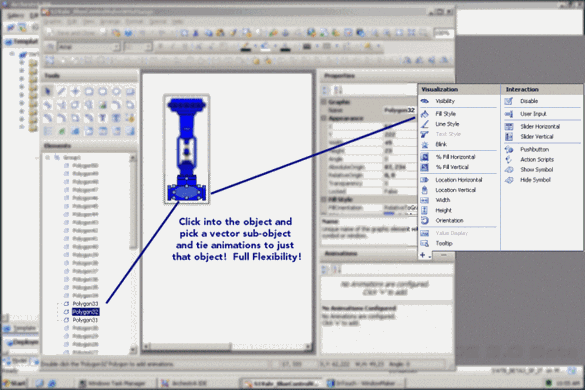Screen dimensions: 585x390
Task: Click the Slider Vertical interaction icon
Action: pyautogui.click(x=509, y=137)
